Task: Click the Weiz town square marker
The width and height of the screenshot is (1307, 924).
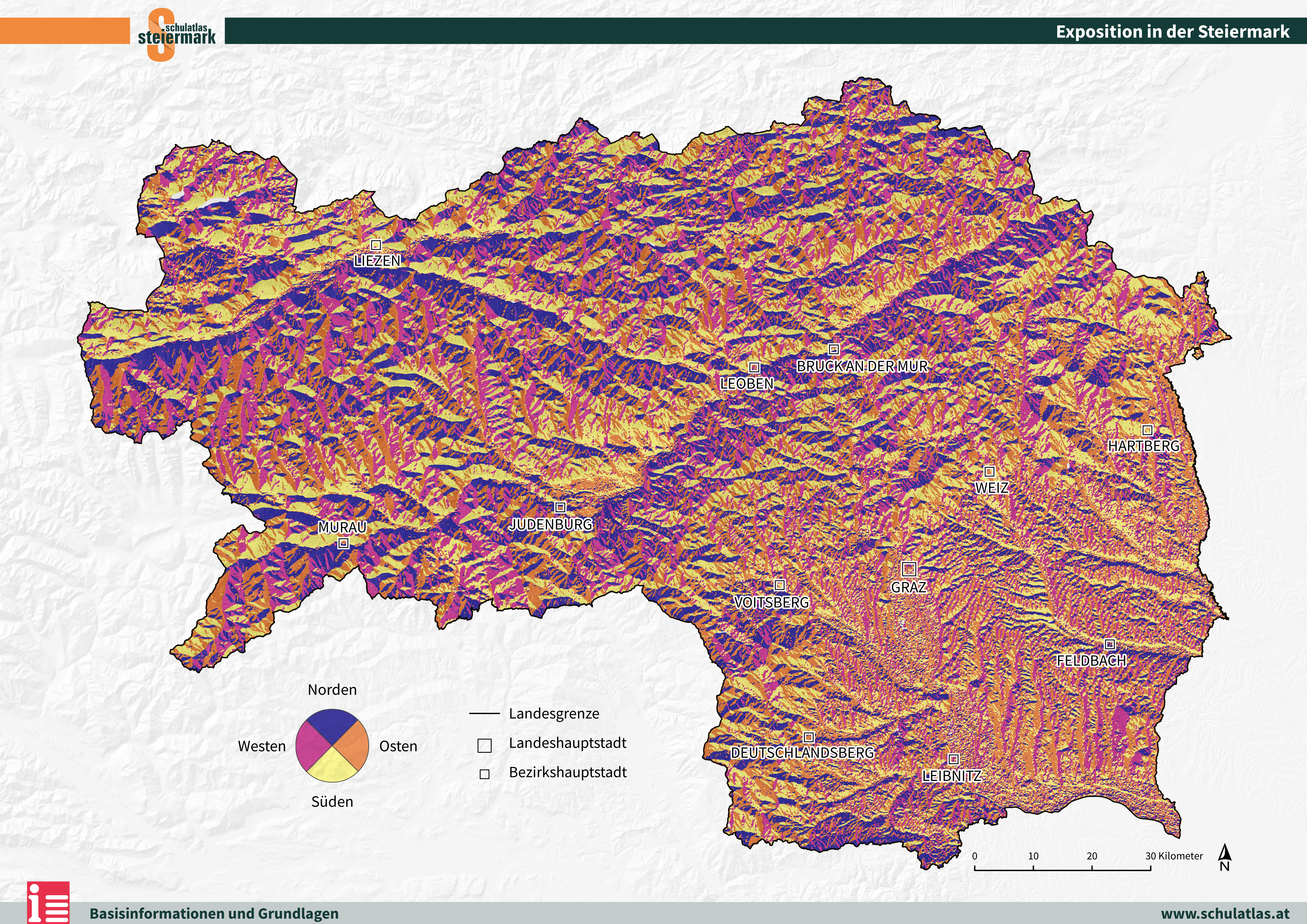Action: pyautogui.click(x=989, y=471)
